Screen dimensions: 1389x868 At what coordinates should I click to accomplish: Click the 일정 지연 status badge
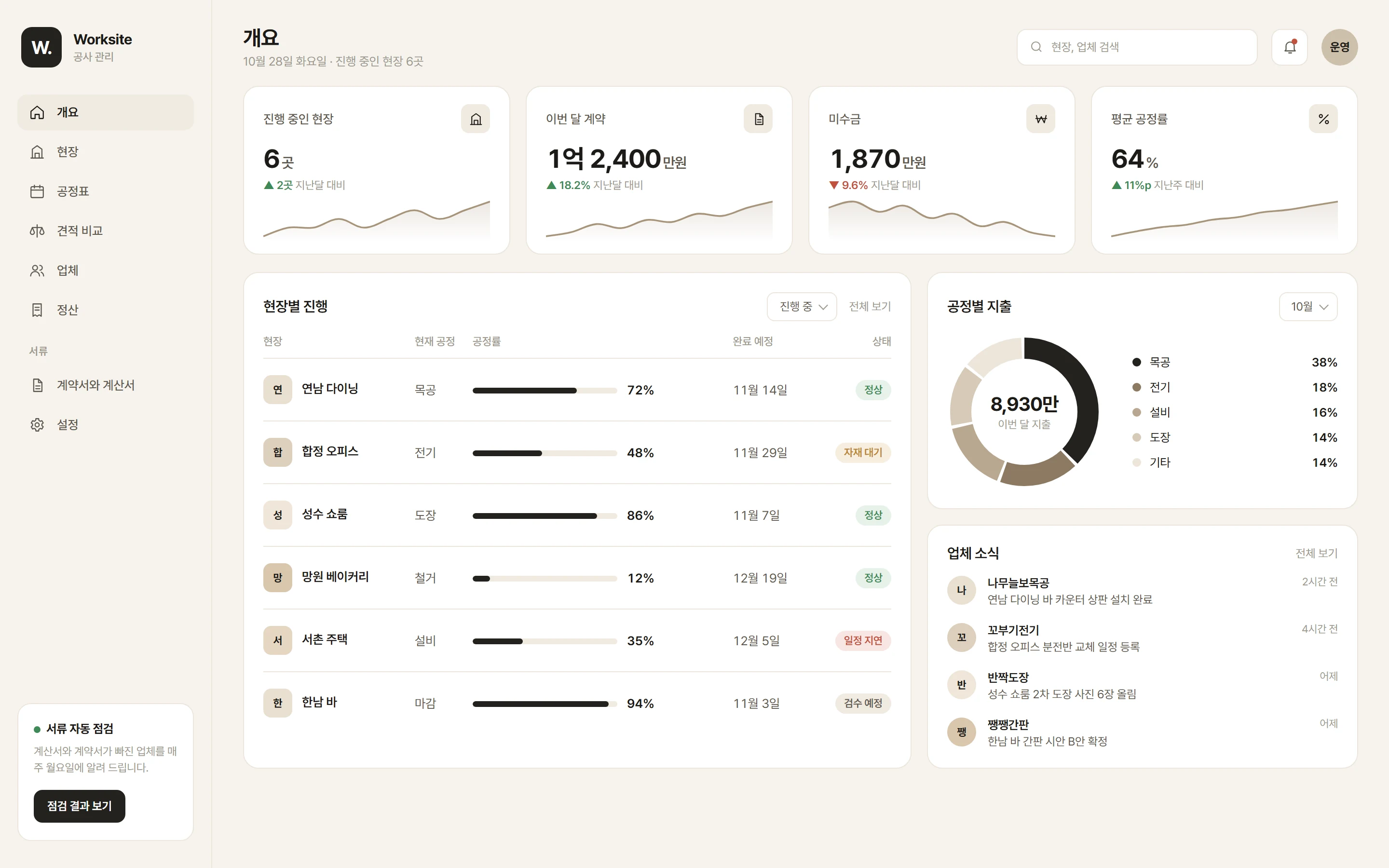click(x=863, y=640)
